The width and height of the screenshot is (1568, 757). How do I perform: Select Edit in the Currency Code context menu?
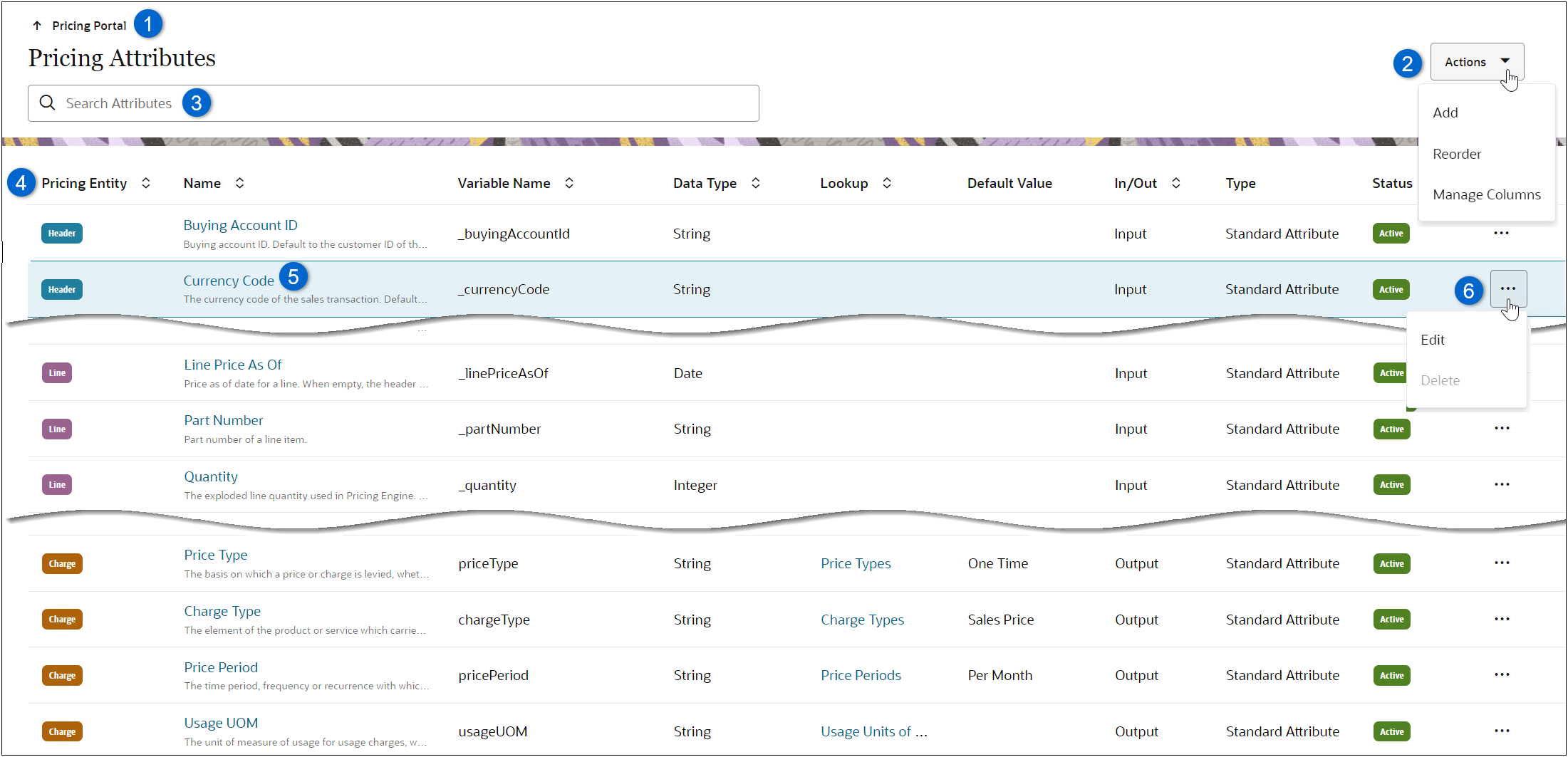coord(1433,340)
